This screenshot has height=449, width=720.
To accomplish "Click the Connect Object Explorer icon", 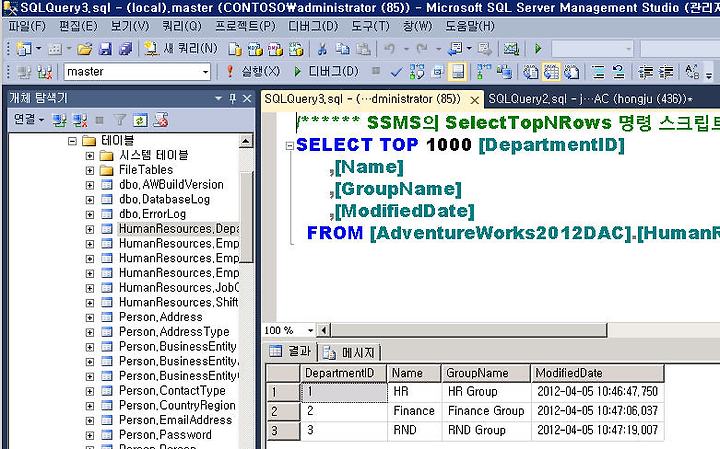I will coord(59,120).
